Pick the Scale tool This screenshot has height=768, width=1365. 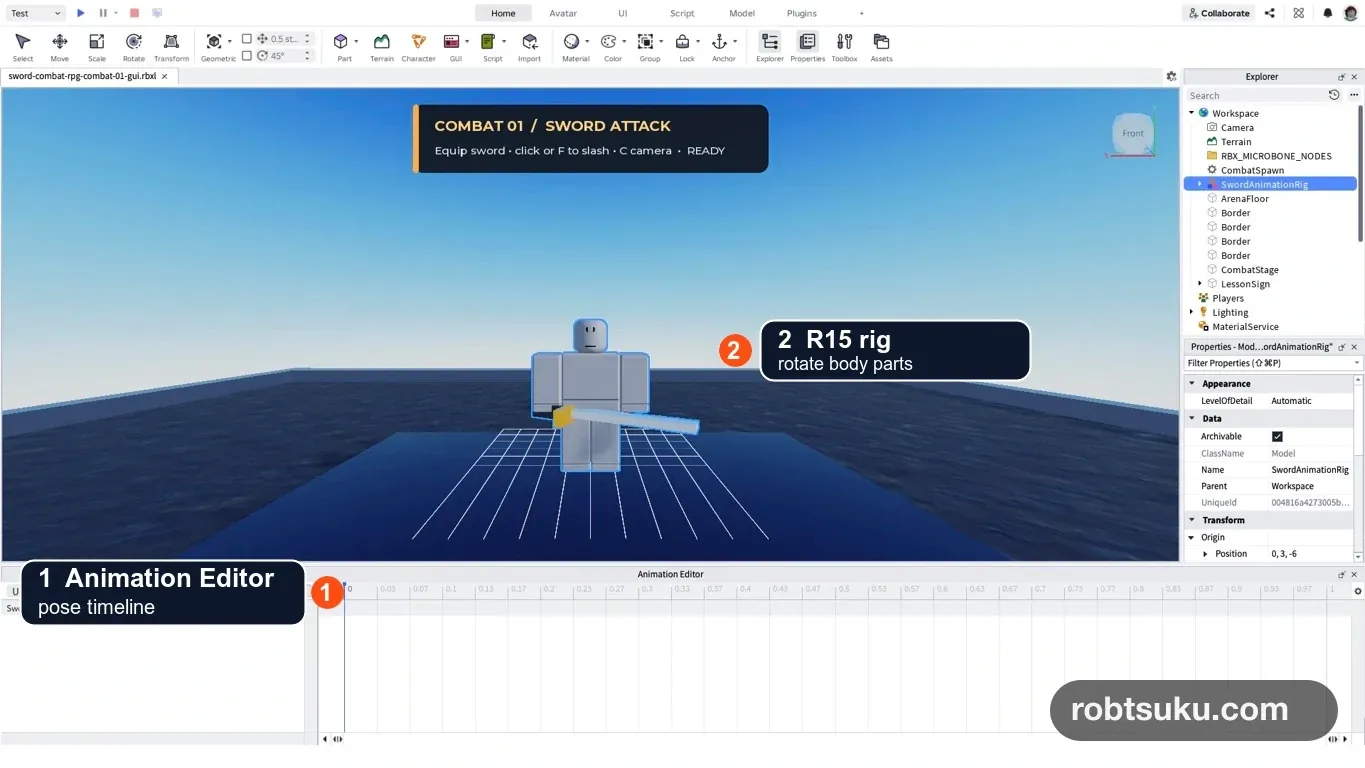click(97, 46)
